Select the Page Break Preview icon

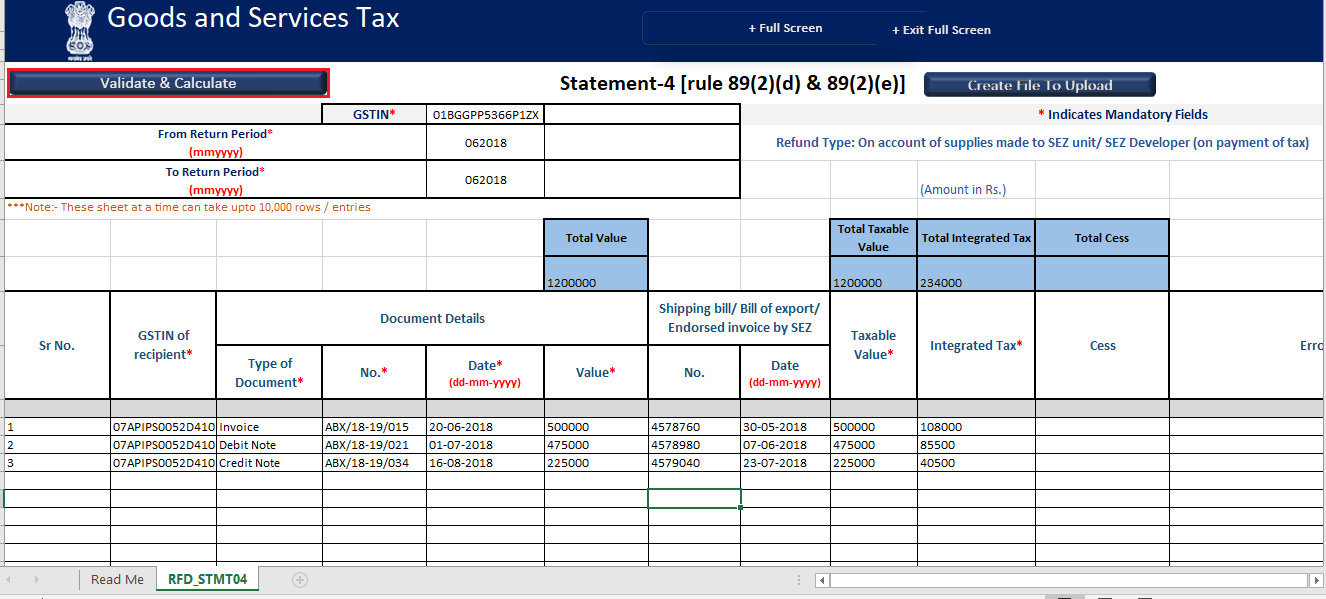click(1144, 596)
